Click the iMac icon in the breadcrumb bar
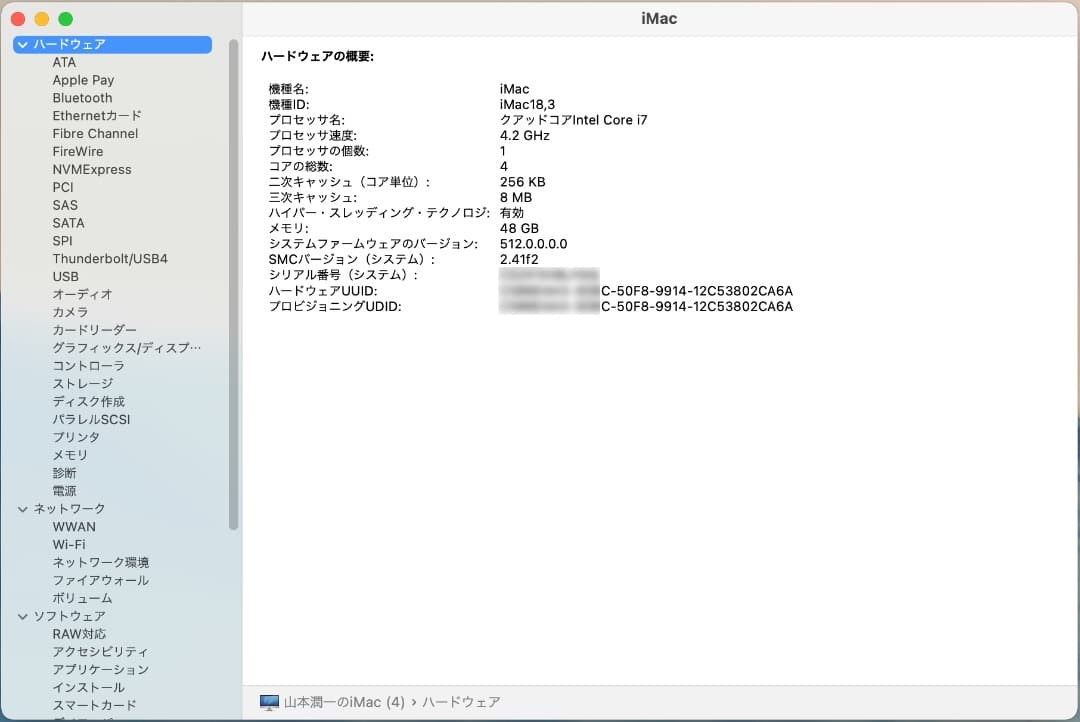This screenshot has height=722, width=1080. pos(267,702)
